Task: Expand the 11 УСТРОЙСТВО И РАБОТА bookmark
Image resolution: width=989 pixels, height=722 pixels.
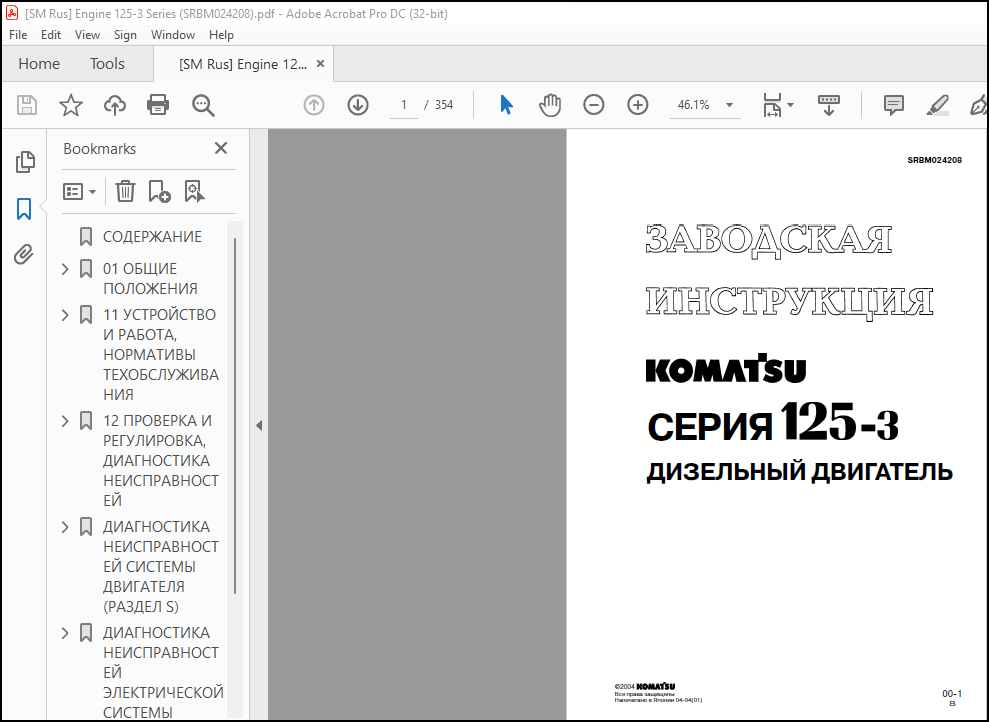Action: (x=65, y=315)
